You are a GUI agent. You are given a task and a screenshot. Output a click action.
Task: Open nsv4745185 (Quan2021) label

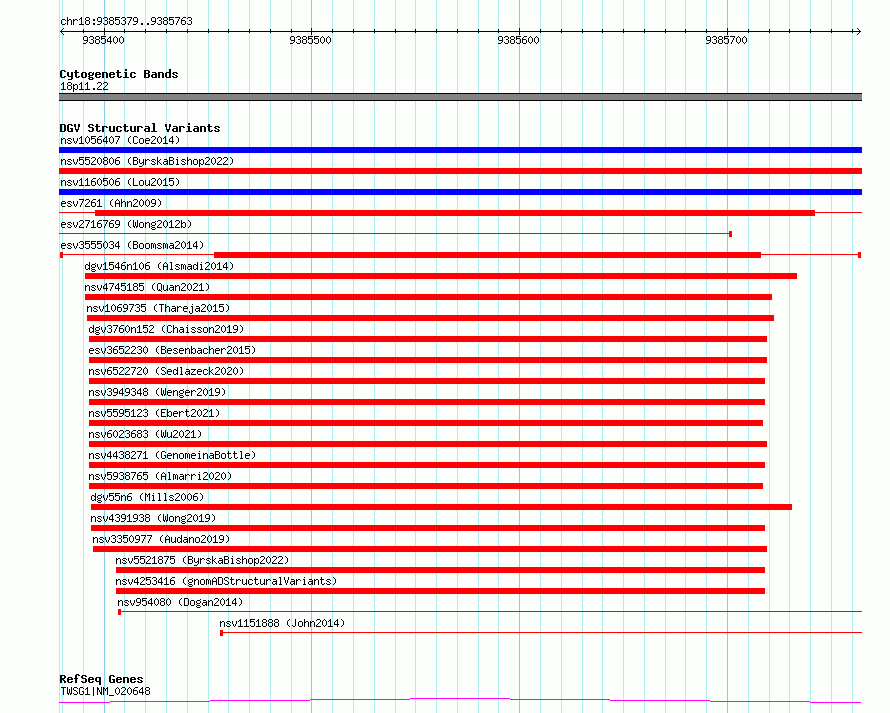[x=147, y=287]
